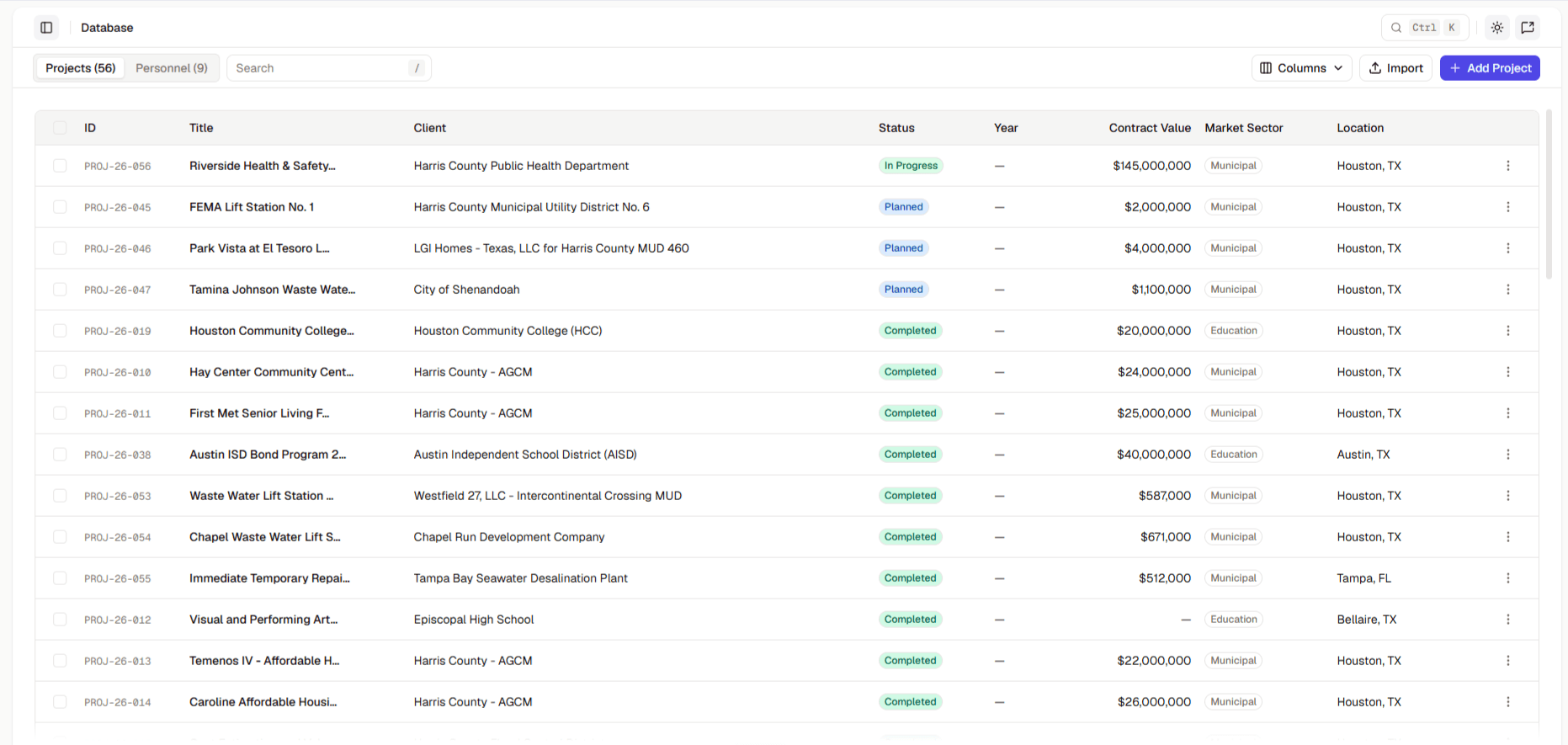
Task: Sort by Client column header
Action: (x=430, y=128)
